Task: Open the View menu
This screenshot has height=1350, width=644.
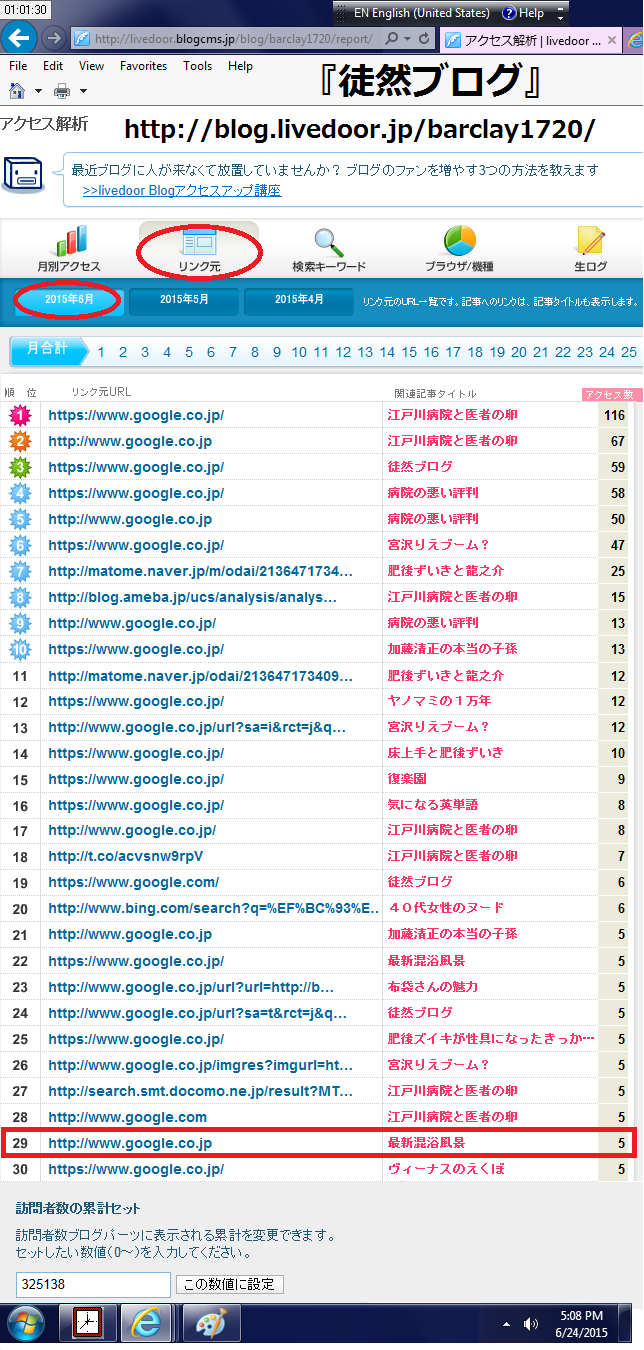Action: pyautogui.click(x=91, y=66)
